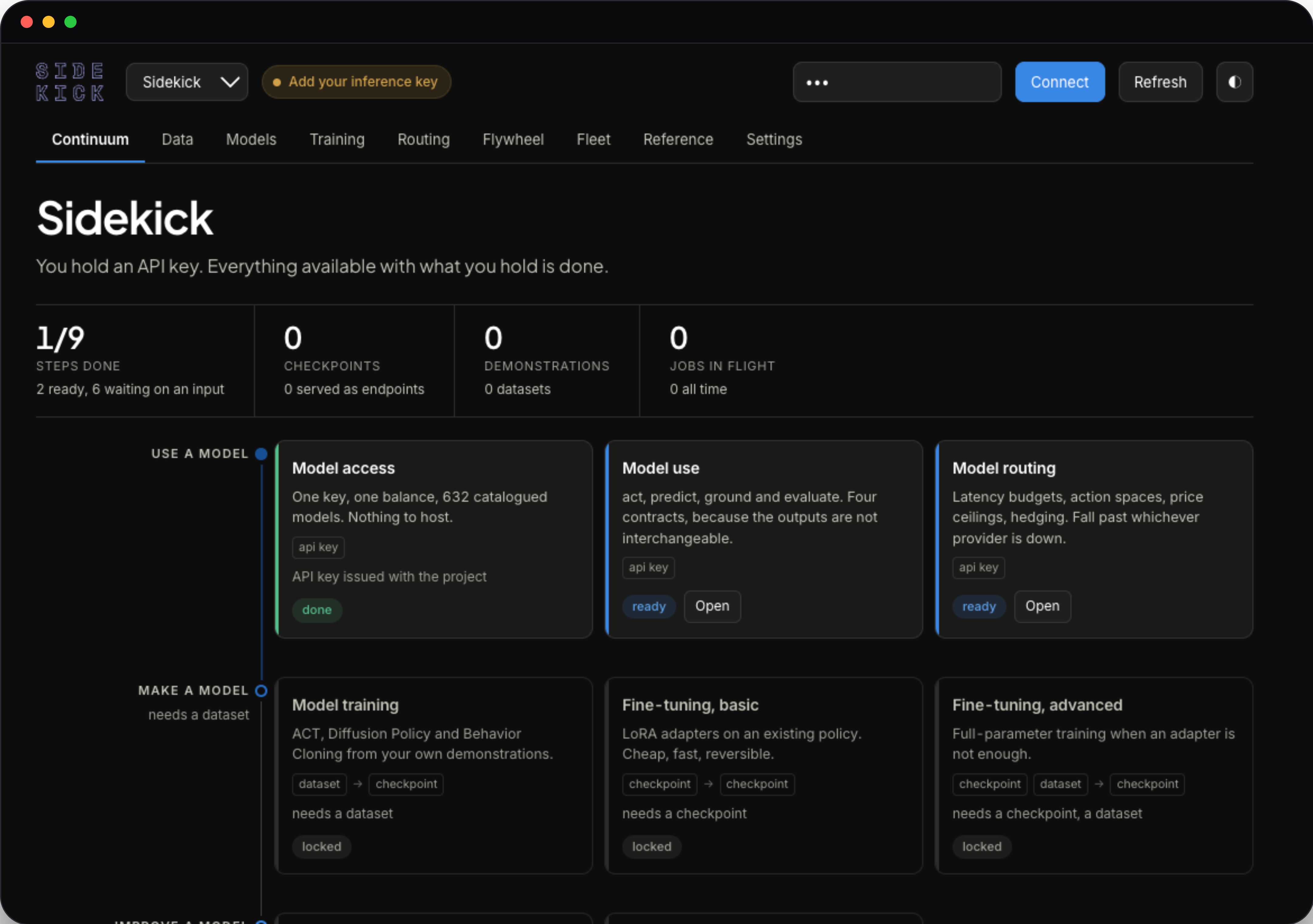Viewport: 1313px width, 924px height.
Task: Open the Sidekick project dropdown
Action: tap(187, 82)
